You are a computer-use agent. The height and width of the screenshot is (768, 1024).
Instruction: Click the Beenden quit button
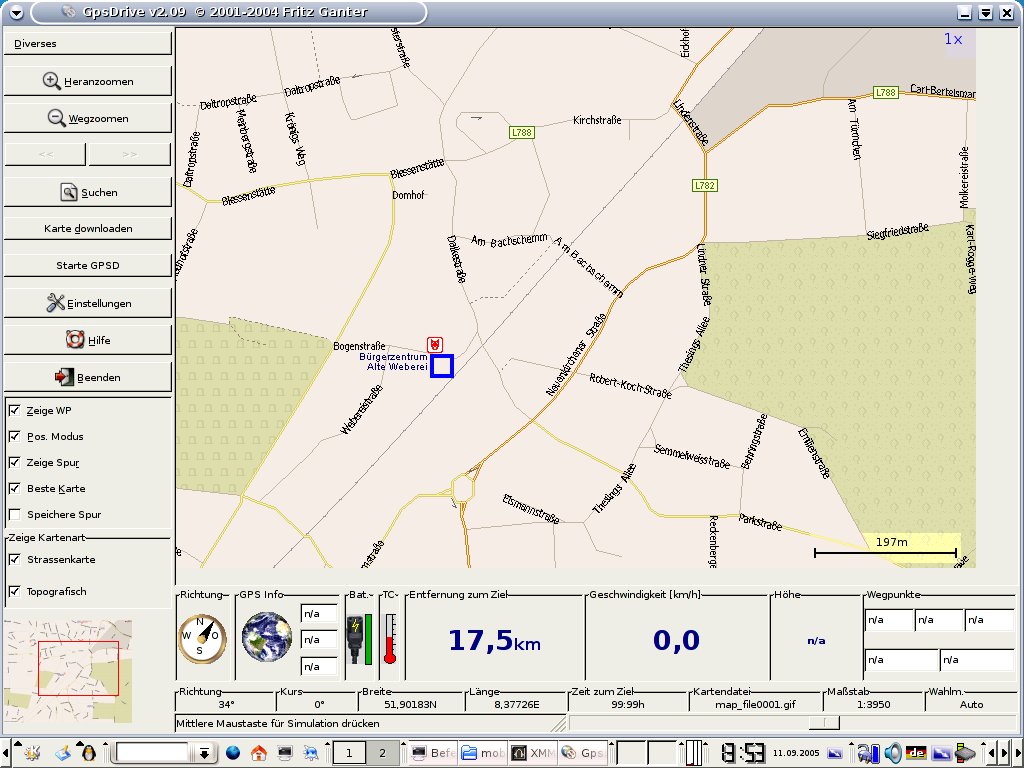click(x=88, y=377)
